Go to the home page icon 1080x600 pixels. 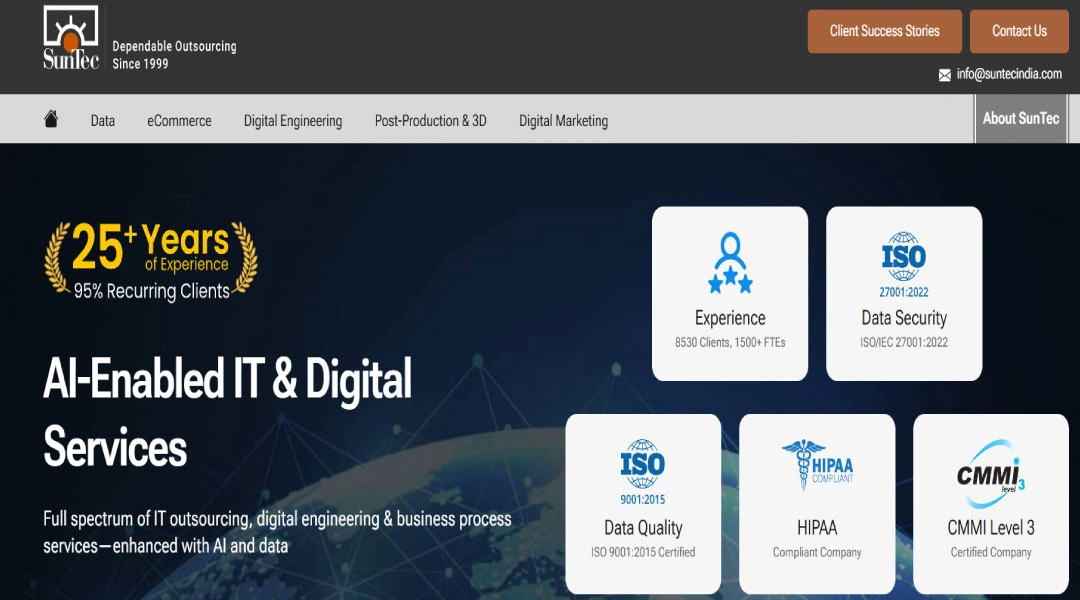[x=51, y=119]
